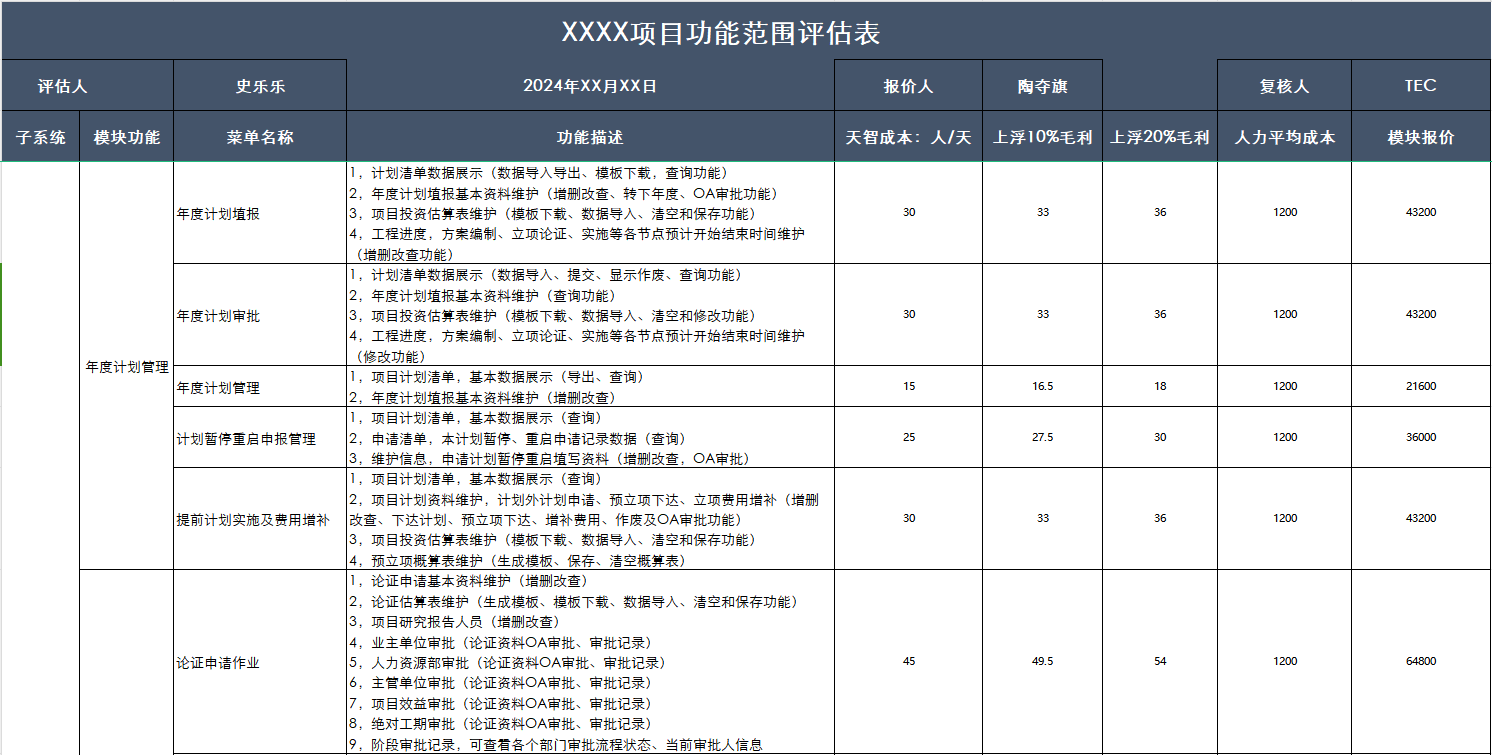
Task: Select the 子系统 column header
Action: pyautogui.click(x=40, y=137)
